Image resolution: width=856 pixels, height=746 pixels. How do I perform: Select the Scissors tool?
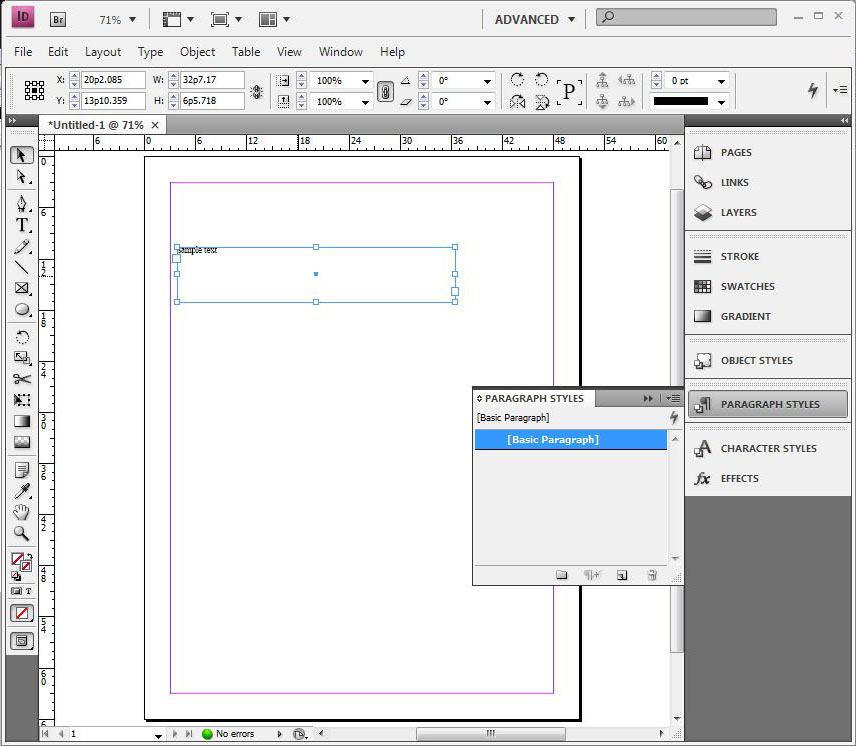(21, 379)
